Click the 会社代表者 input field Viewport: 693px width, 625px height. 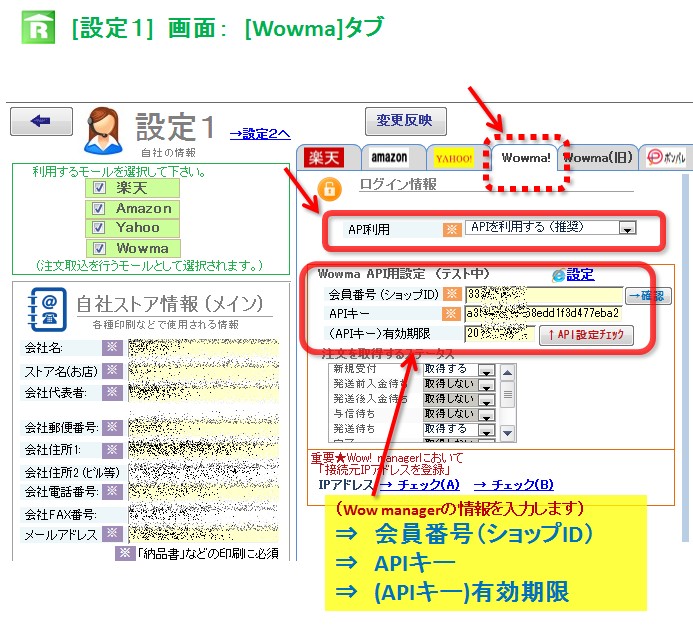click(204, 393)
